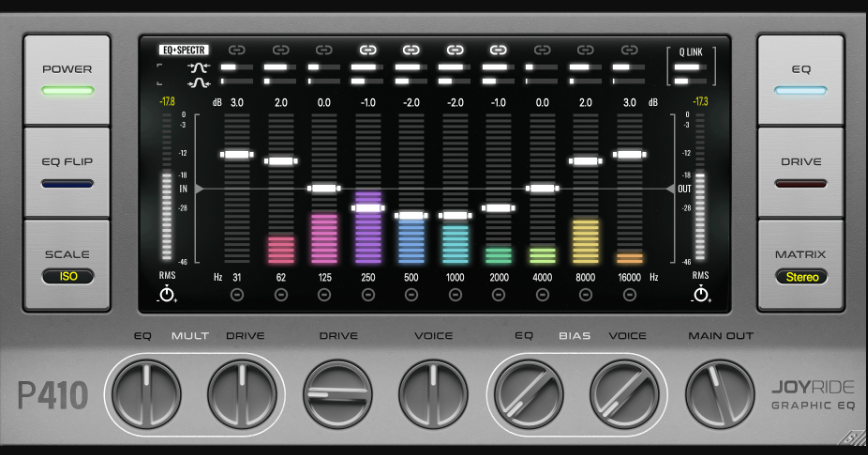Image resolution: width=868 pixels, height=455 pixels.
Task: Toggle the EQ FLIP button
Action: (x=67, y=173)
